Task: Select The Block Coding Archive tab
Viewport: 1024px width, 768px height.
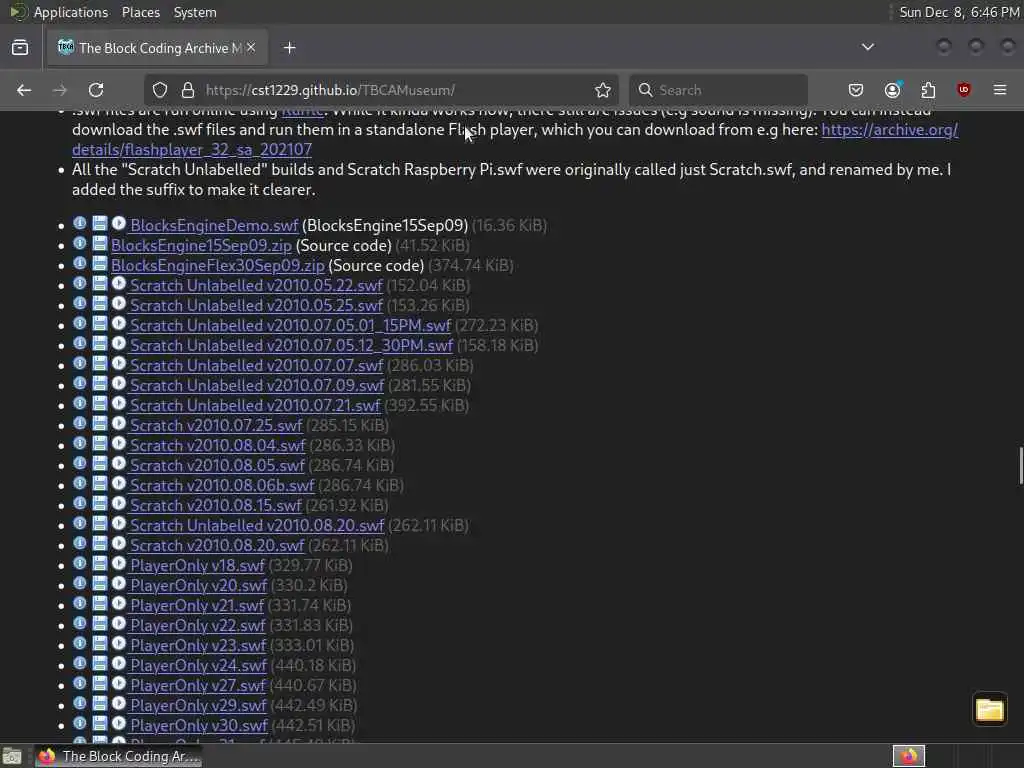Action: point(157,48)
